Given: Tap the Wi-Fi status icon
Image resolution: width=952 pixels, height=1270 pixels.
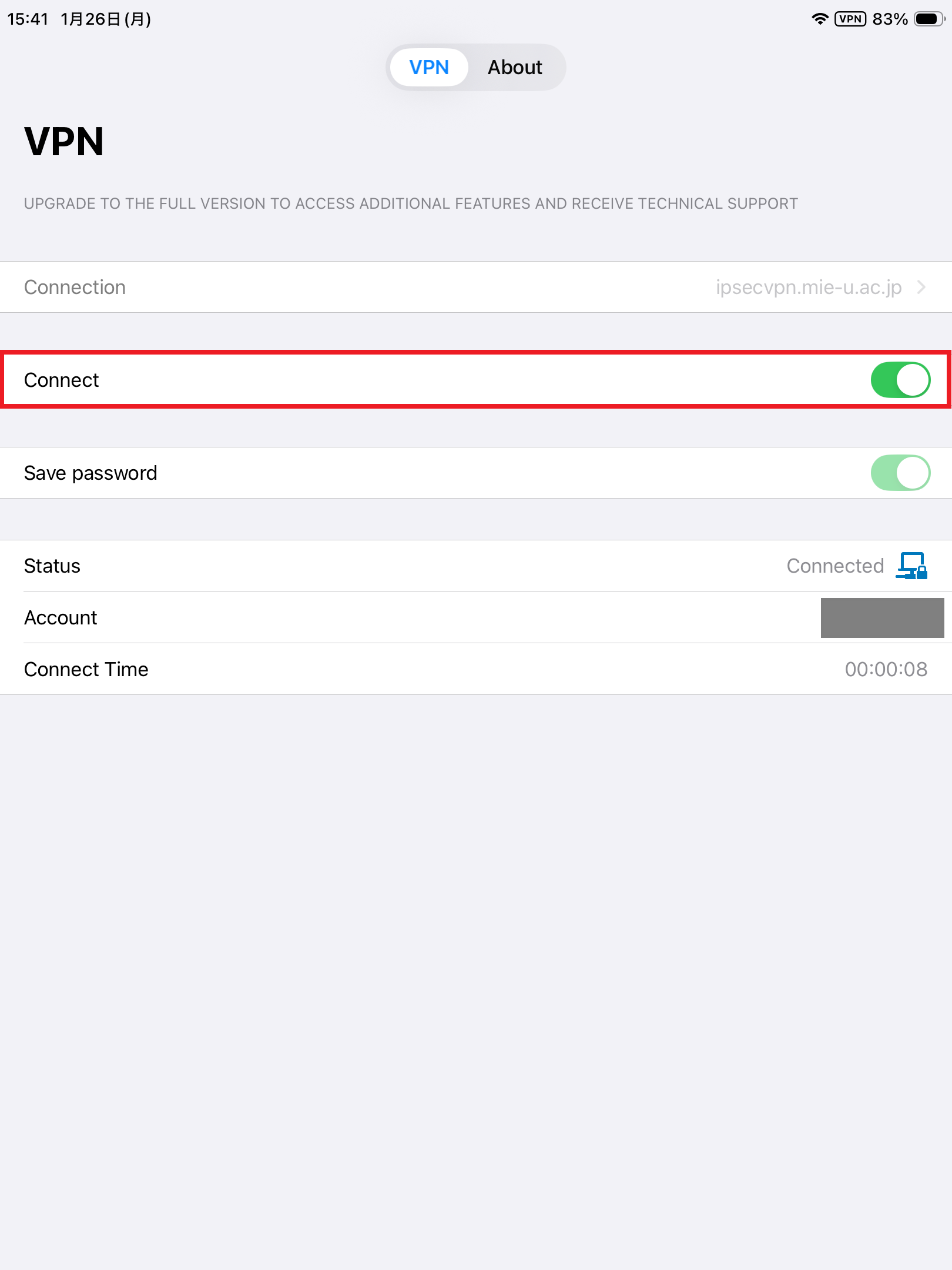Looking at the screenshot, I should point(820,19).
